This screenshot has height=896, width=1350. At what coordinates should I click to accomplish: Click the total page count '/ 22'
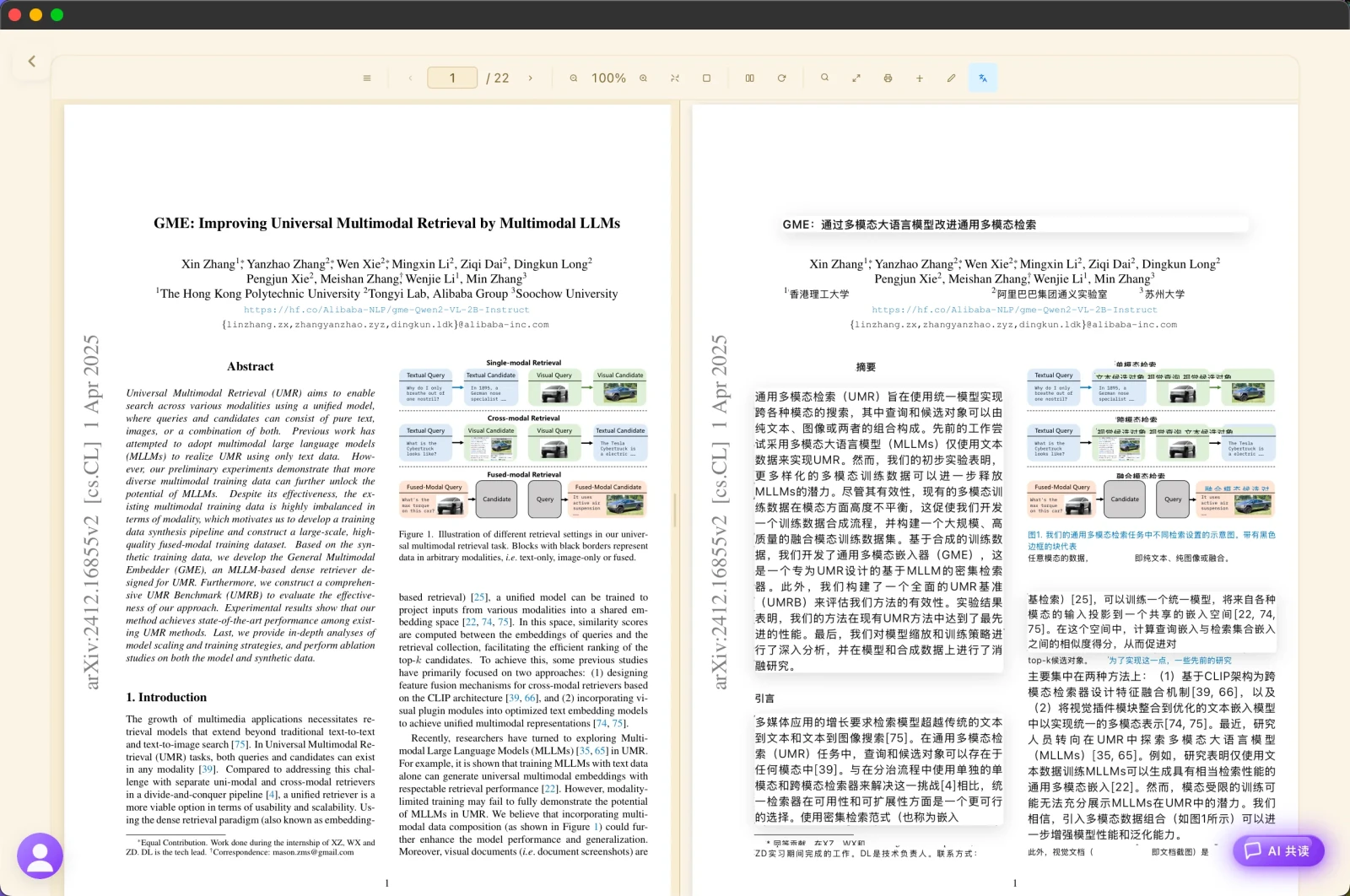[x=498, y=78]
